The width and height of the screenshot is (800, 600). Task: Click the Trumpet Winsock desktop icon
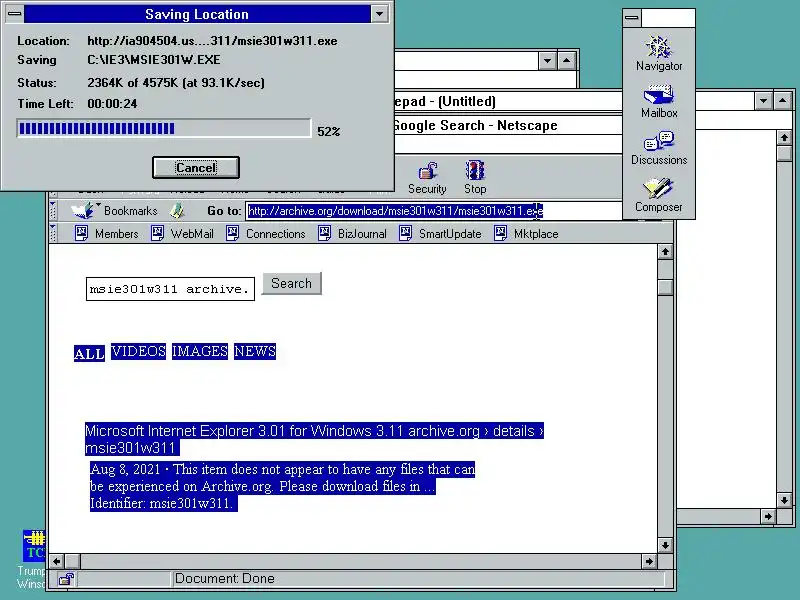tap(32, 560)
